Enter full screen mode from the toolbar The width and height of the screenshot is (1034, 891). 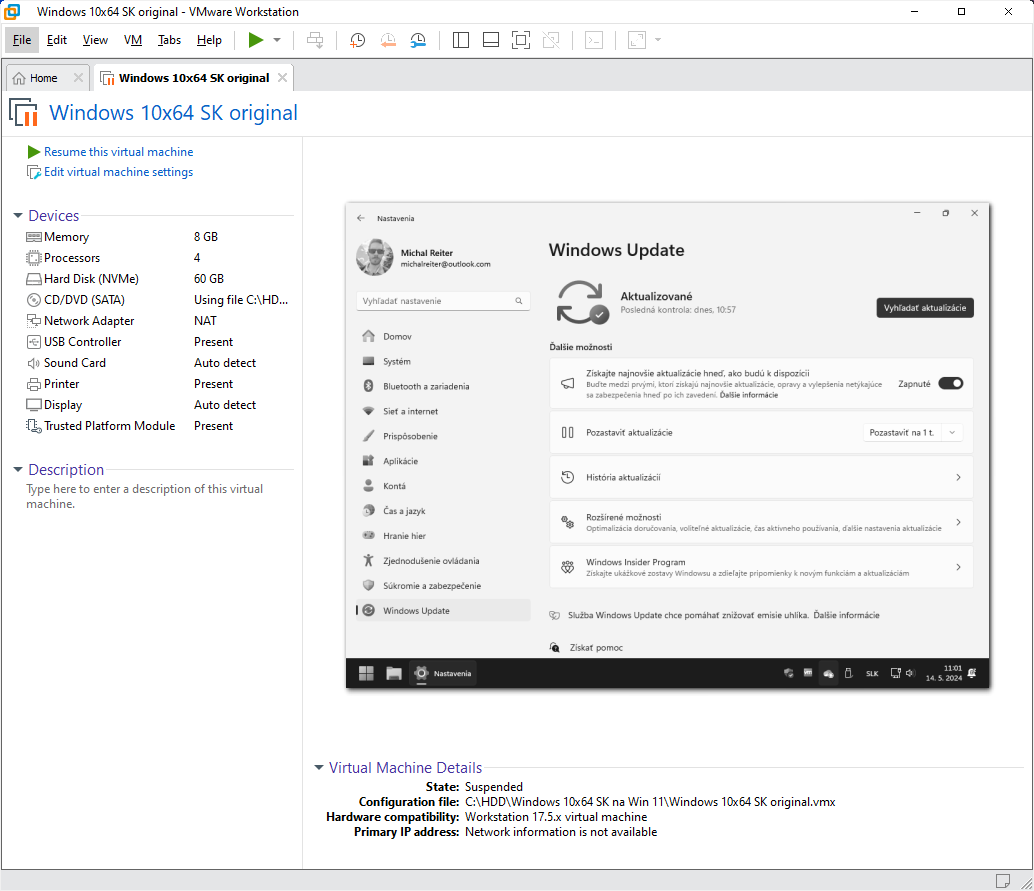tap(520, 40)
